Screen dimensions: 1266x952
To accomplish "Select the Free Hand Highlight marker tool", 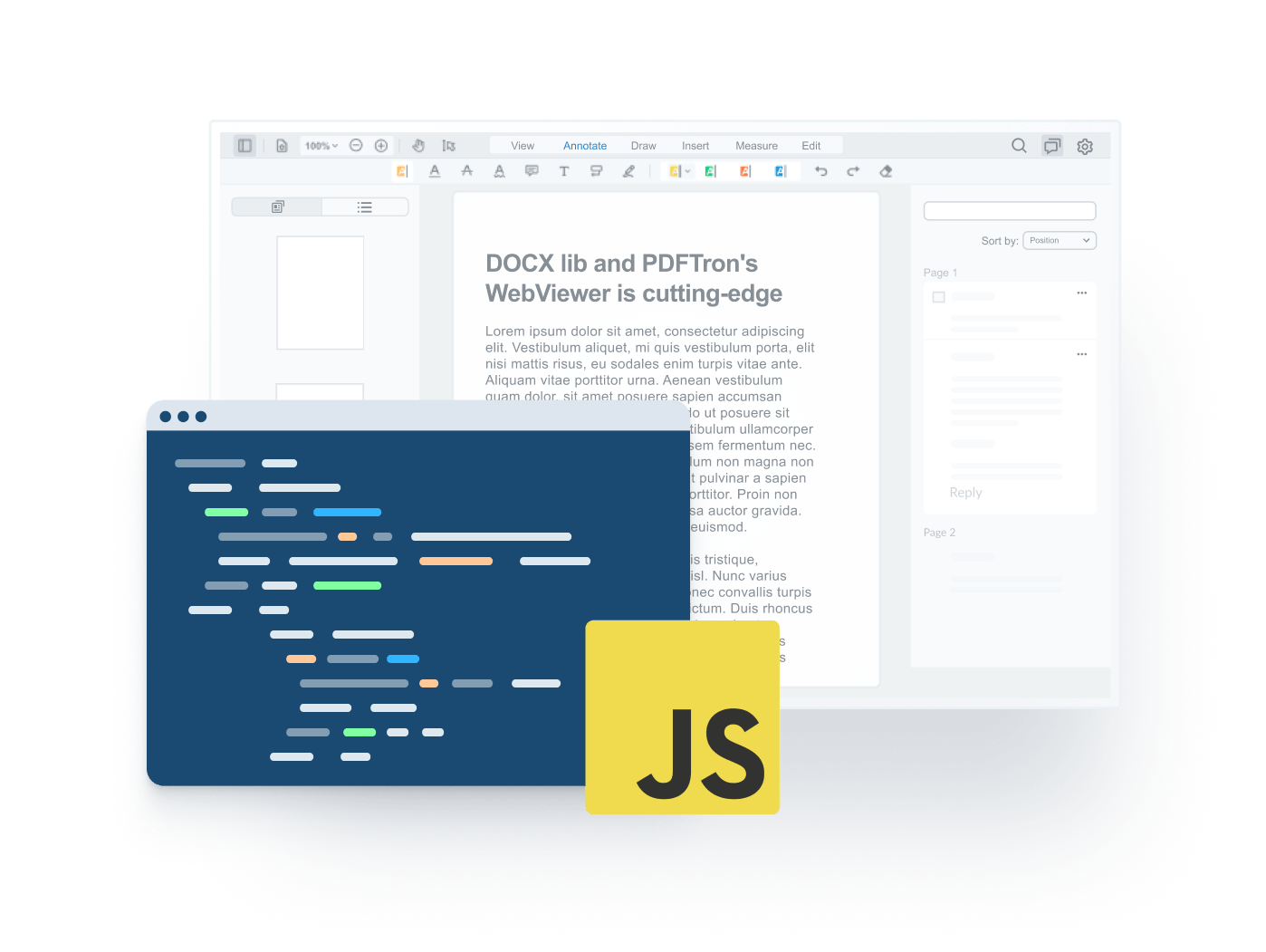I will coord(628,171).
